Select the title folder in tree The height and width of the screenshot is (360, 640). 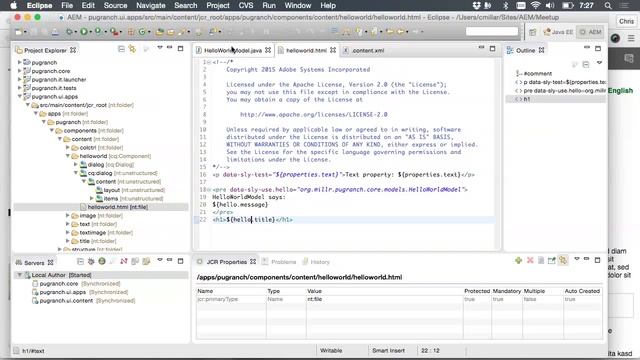(94, 241)
